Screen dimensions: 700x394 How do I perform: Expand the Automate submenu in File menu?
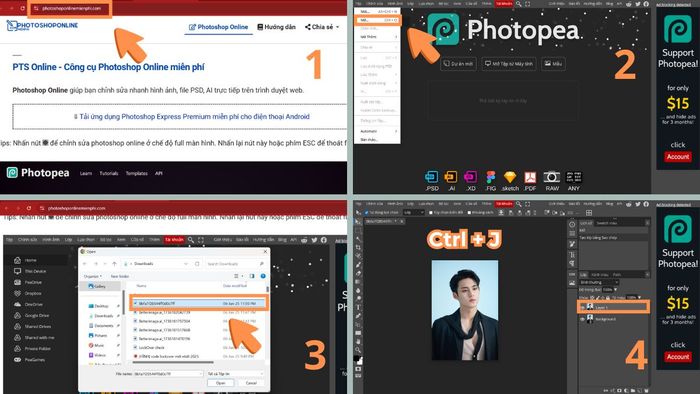coord(378,131)
